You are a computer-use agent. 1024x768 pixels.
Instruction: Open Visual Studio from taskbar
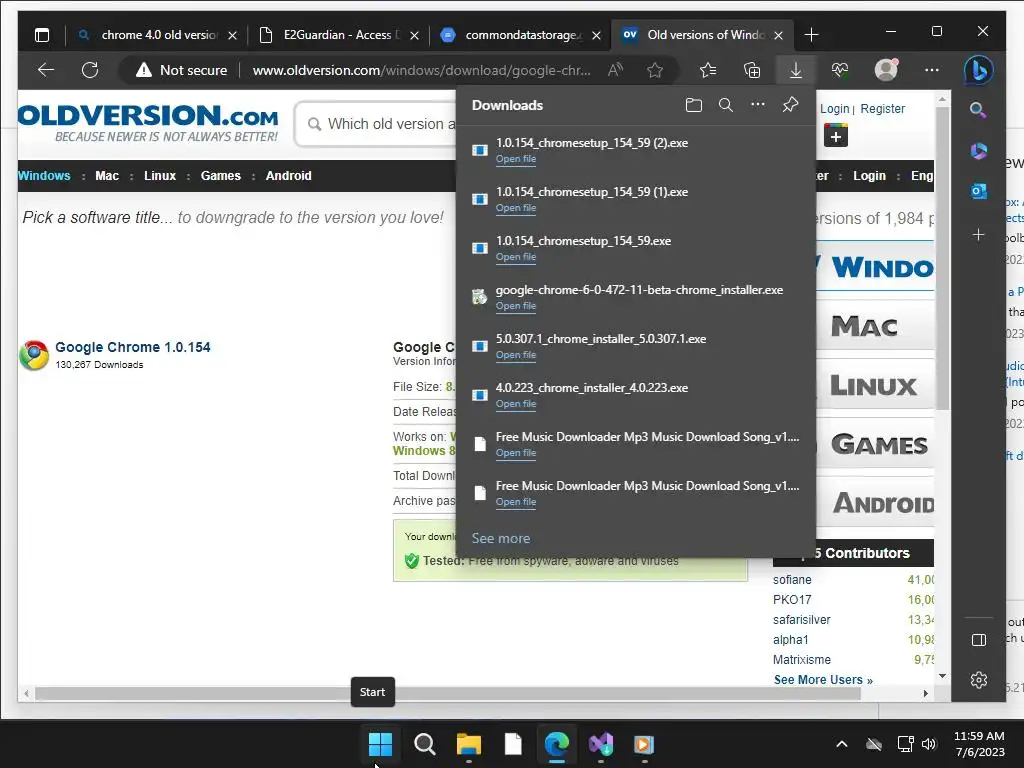pos(601,744)
